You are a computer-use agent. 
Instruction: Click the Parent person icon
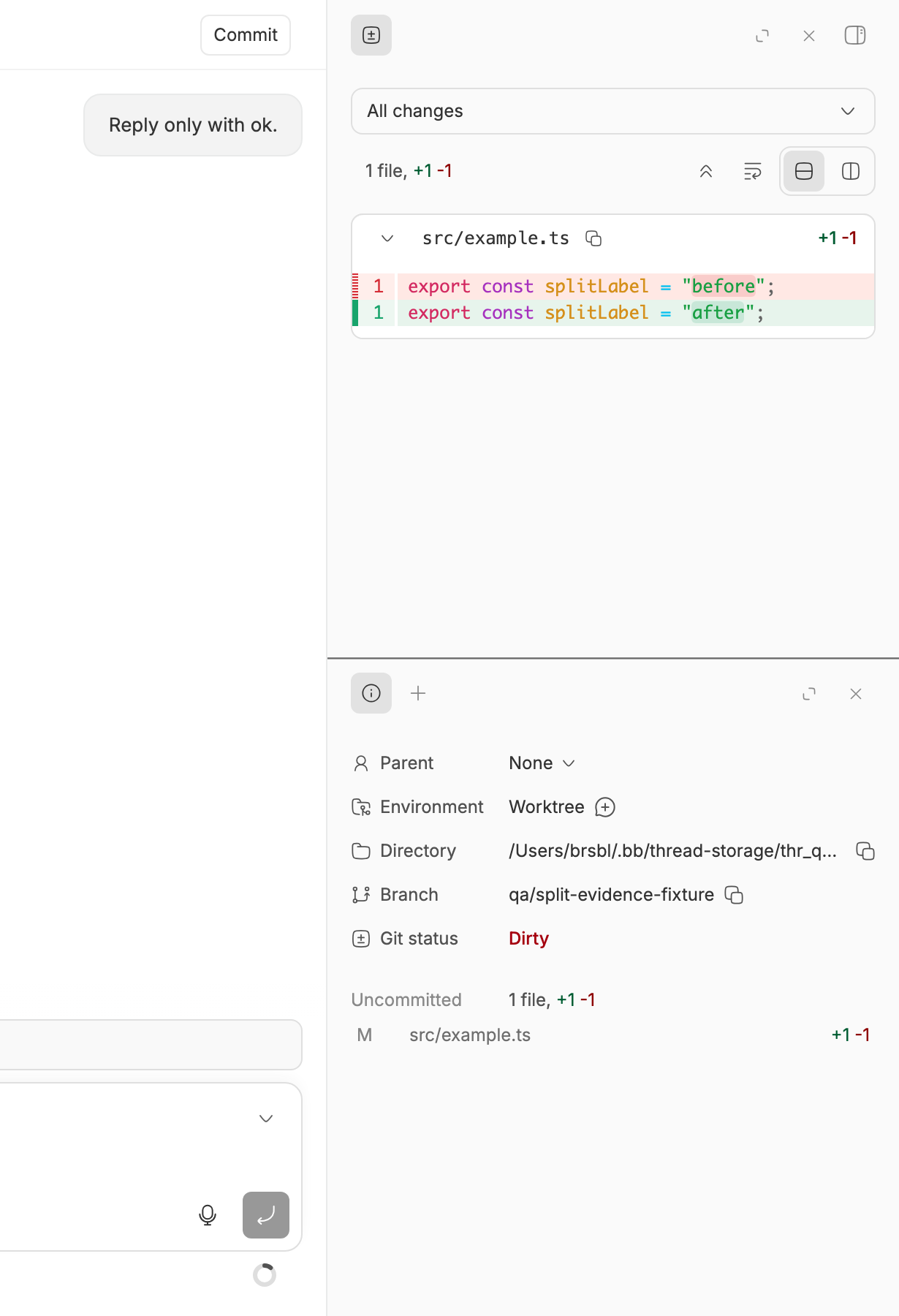(361, 763)
